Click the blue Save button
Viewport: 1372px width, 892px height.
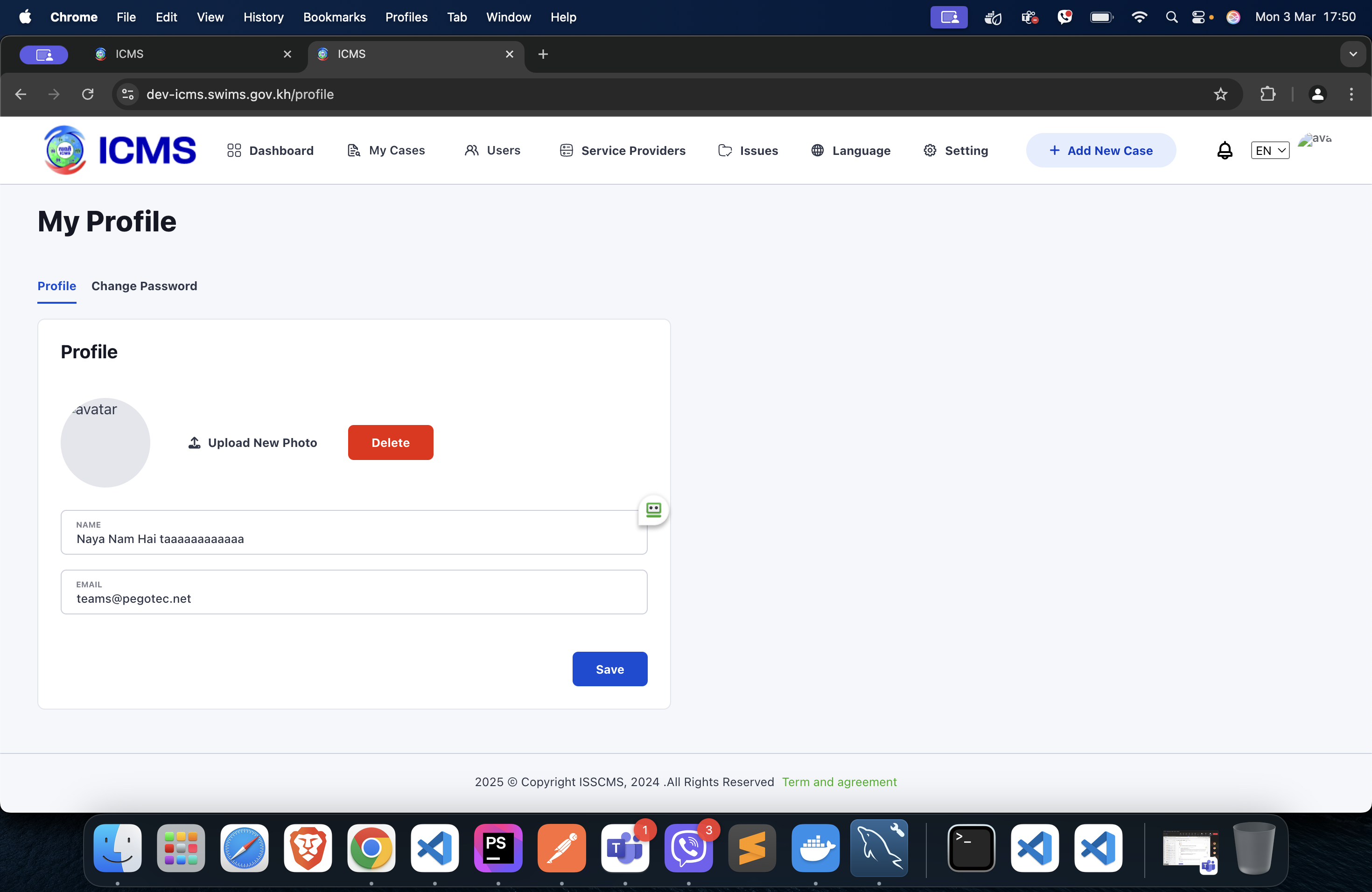[609, 669]
